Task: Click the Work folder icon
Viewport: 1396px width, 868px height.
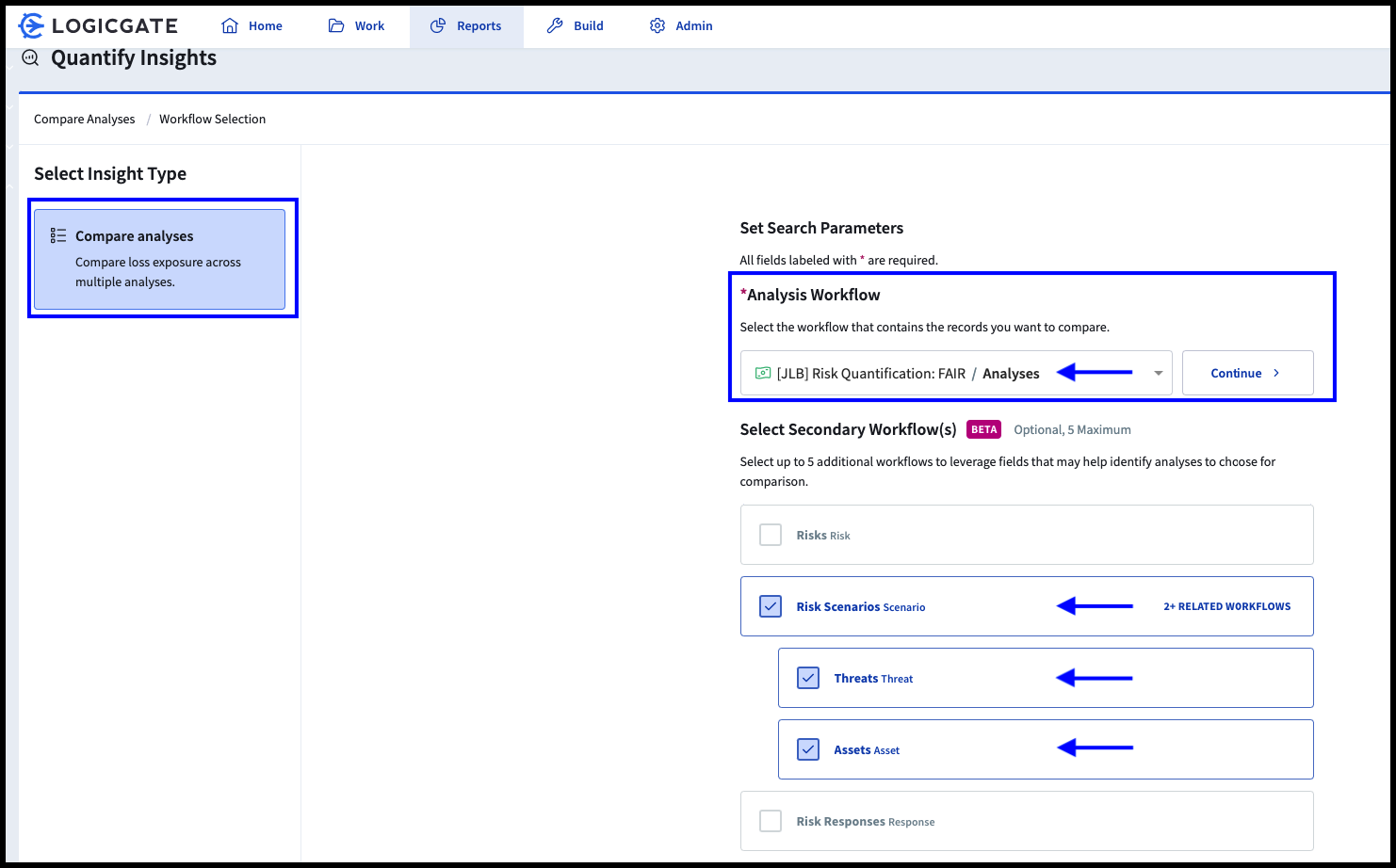Action: 336,26
